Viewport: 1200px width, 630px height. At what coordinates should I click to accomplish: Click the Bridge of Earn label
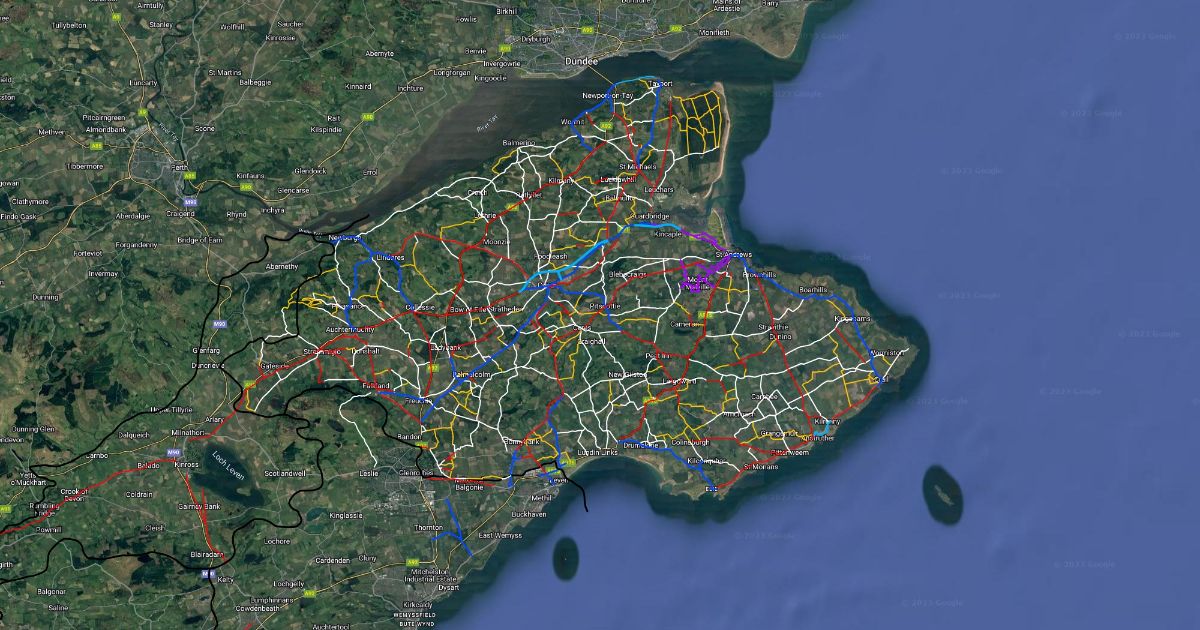coord(200,240)
